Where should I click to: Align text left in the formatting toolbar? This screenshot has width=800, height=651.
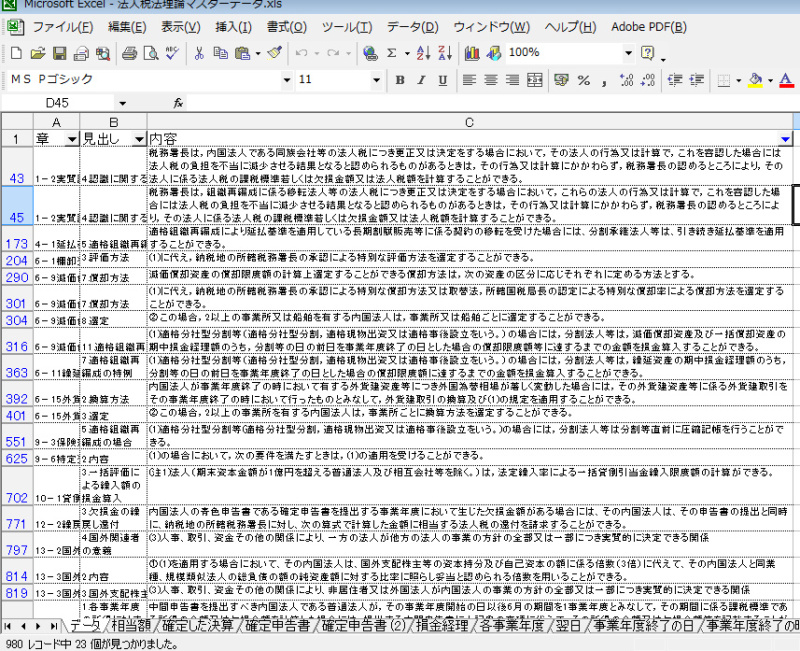click(469, 80)
